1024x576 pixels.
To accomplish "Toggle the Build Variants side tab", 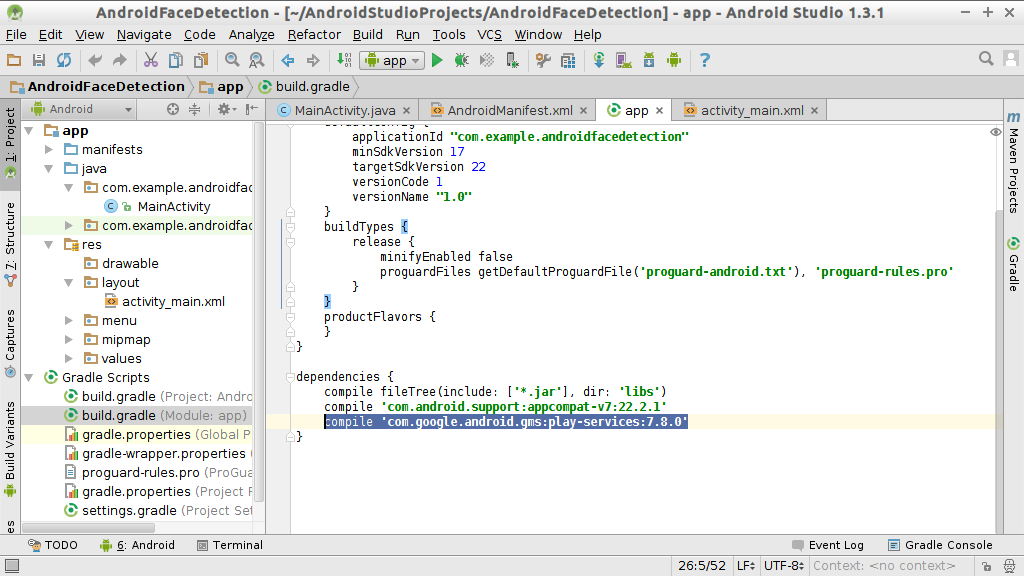I will [10, 448].
